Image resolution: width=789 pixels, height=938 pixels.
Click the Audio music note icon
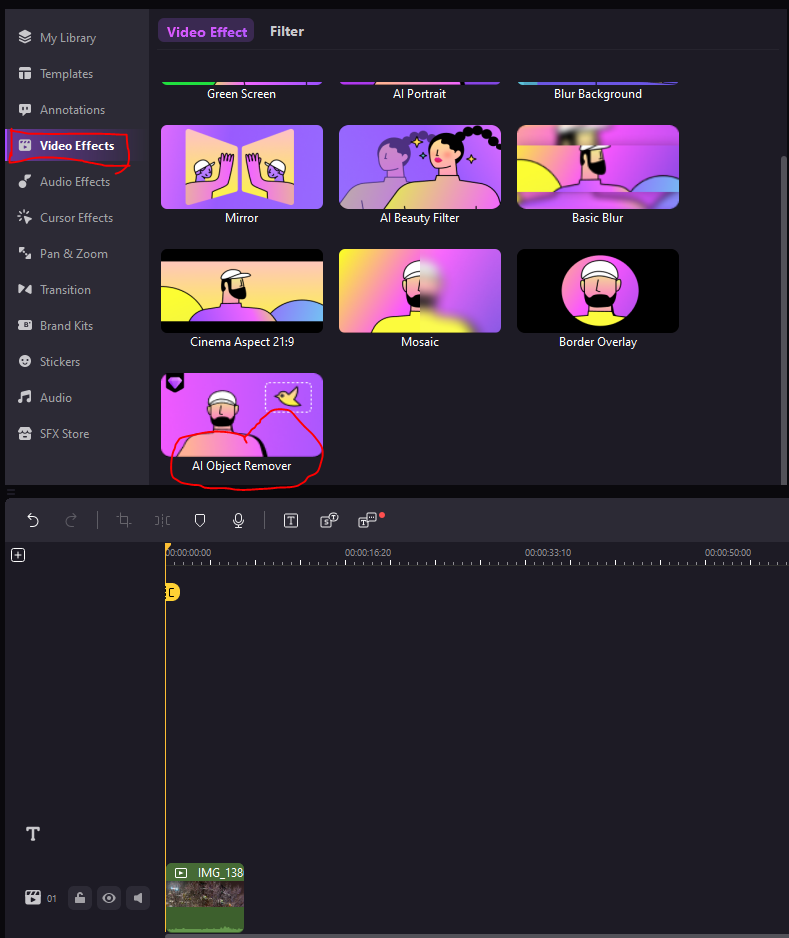point(25,397)
